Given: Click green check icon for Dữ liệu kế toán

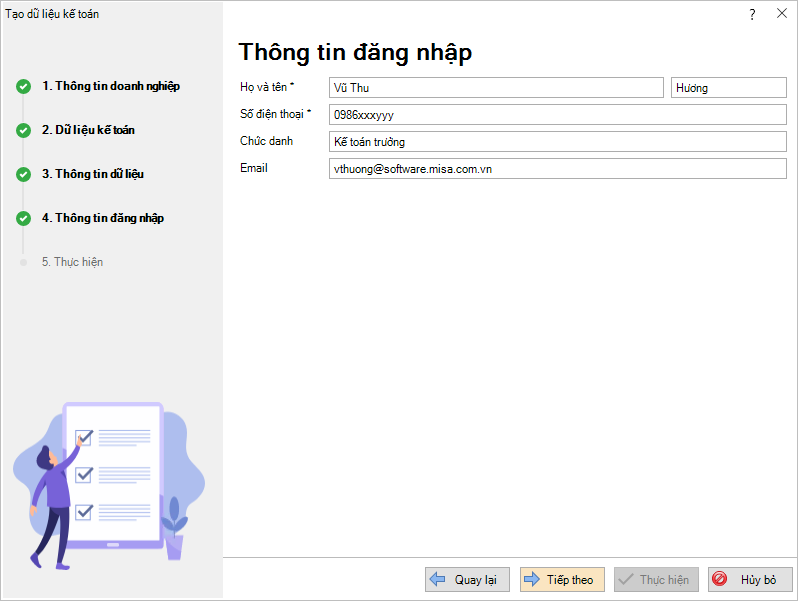Looking at the screenshot, I should point(23,130).
